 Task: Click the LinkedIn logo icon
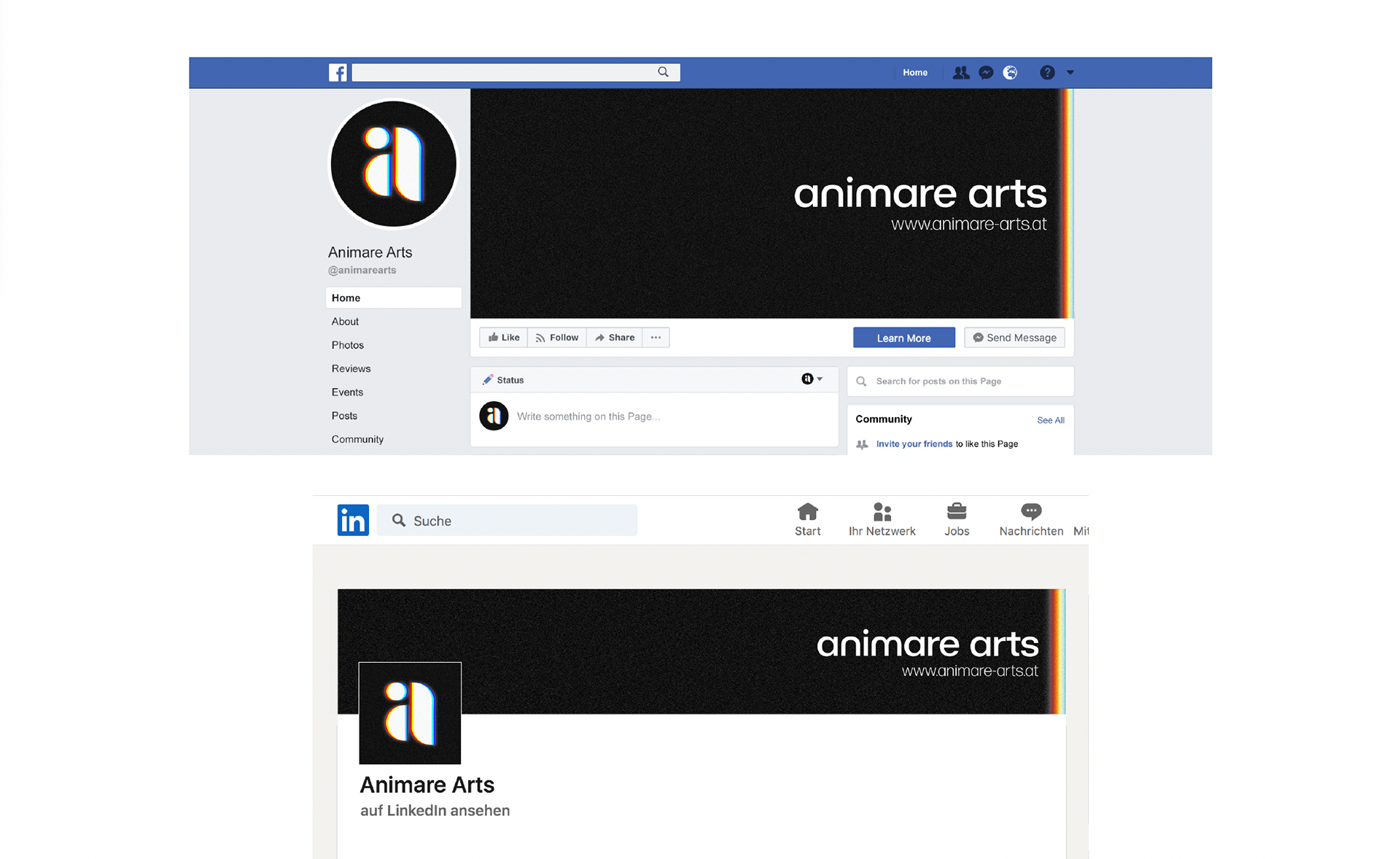(353, 520)
